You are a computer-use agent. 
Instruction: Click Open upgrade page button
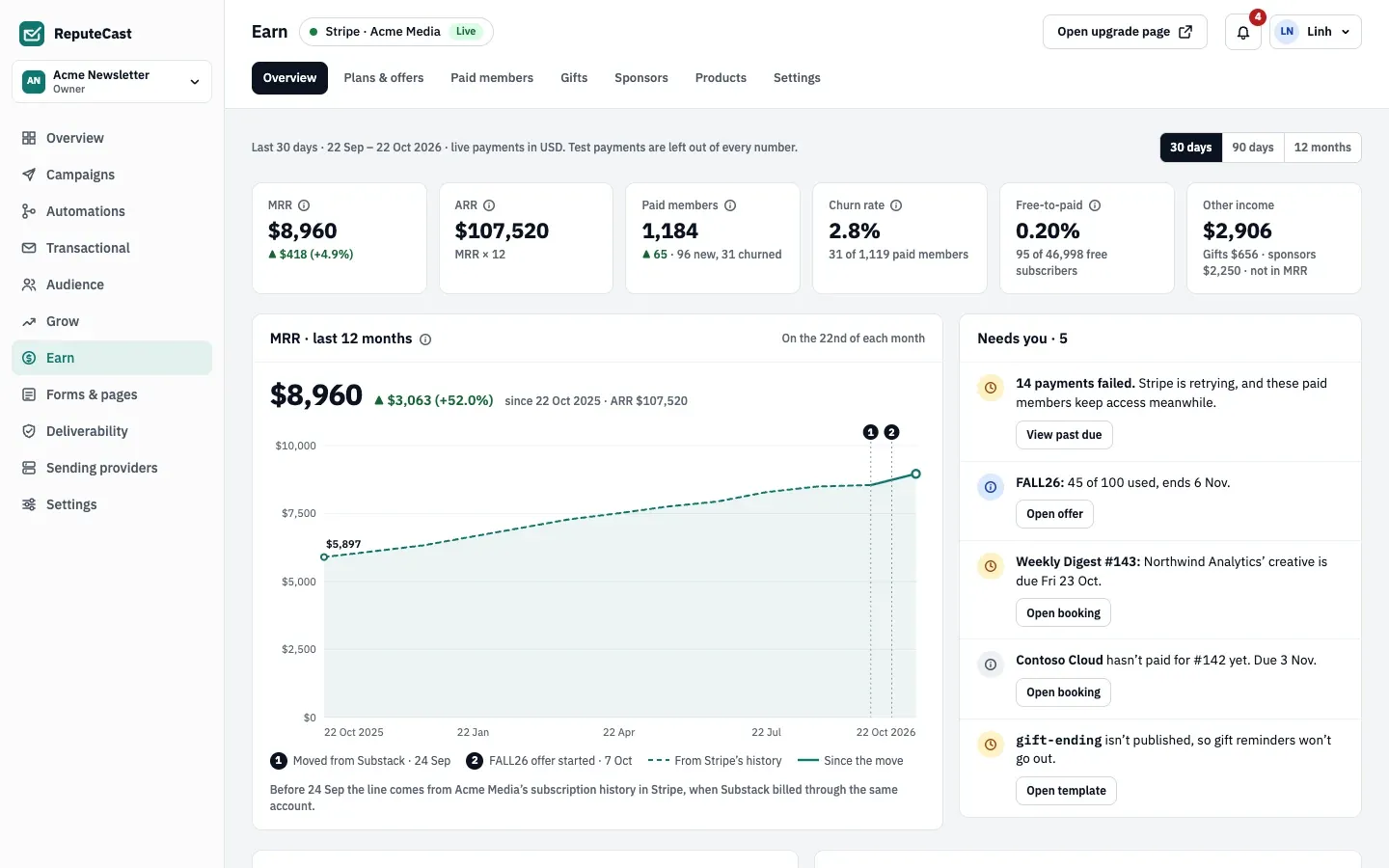1125,32
